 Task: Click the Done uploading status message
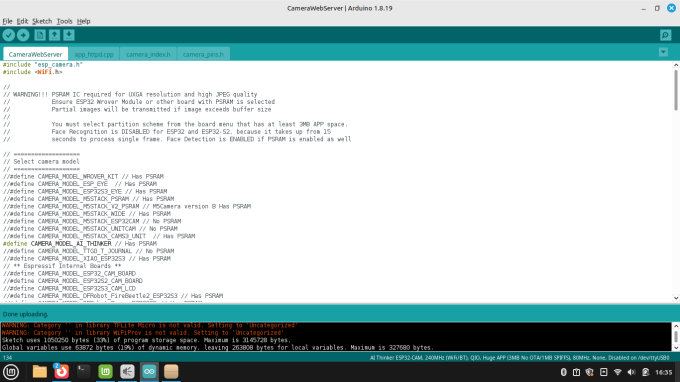pos(25,314)
